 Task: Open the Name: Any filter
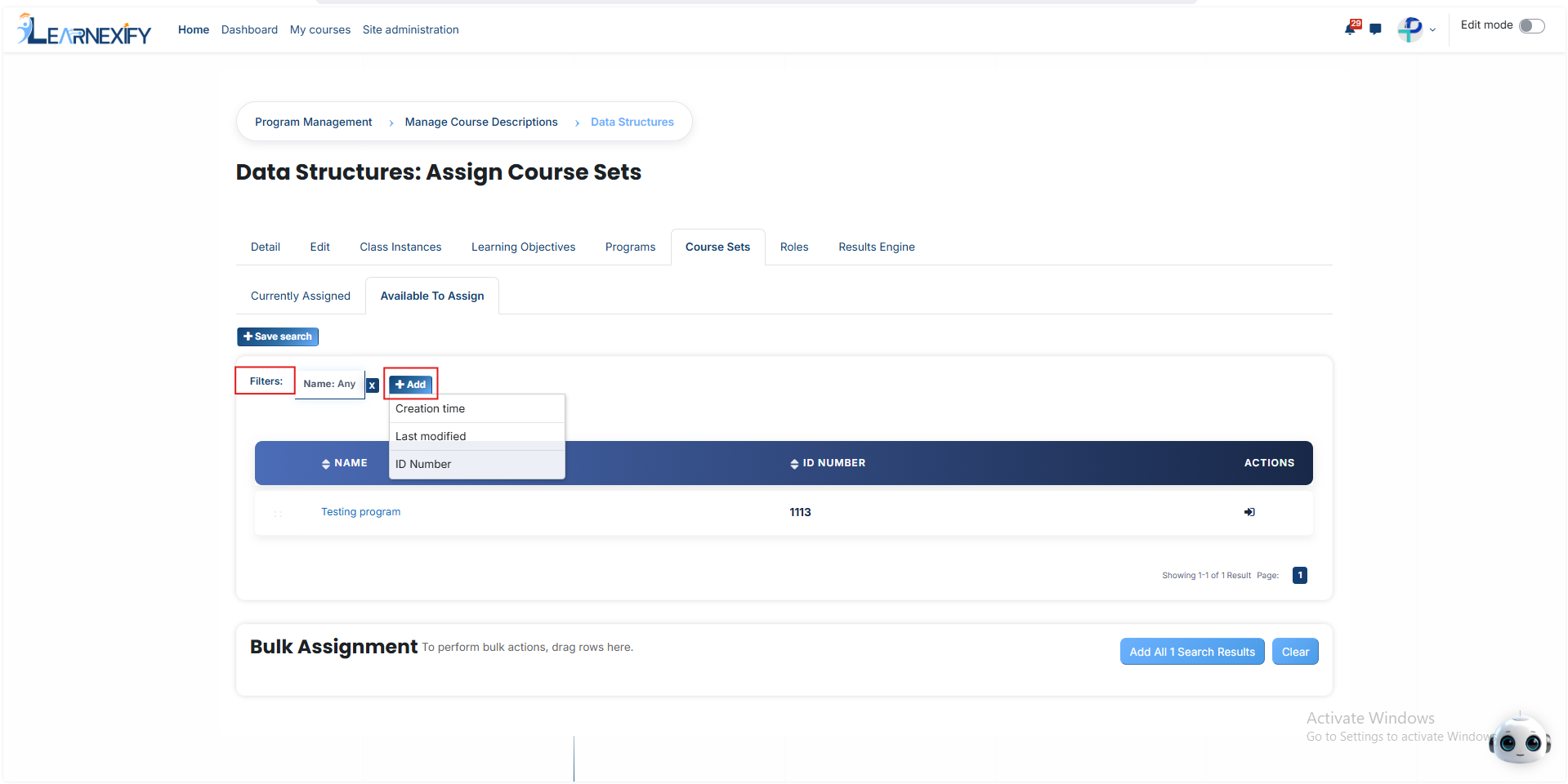[329, 384]
